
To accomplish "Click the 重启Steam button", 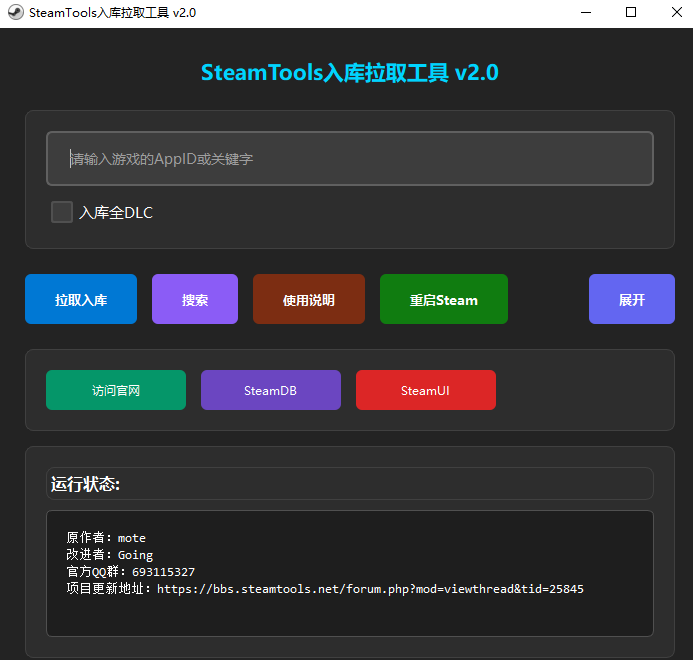I will coord(444,299).
